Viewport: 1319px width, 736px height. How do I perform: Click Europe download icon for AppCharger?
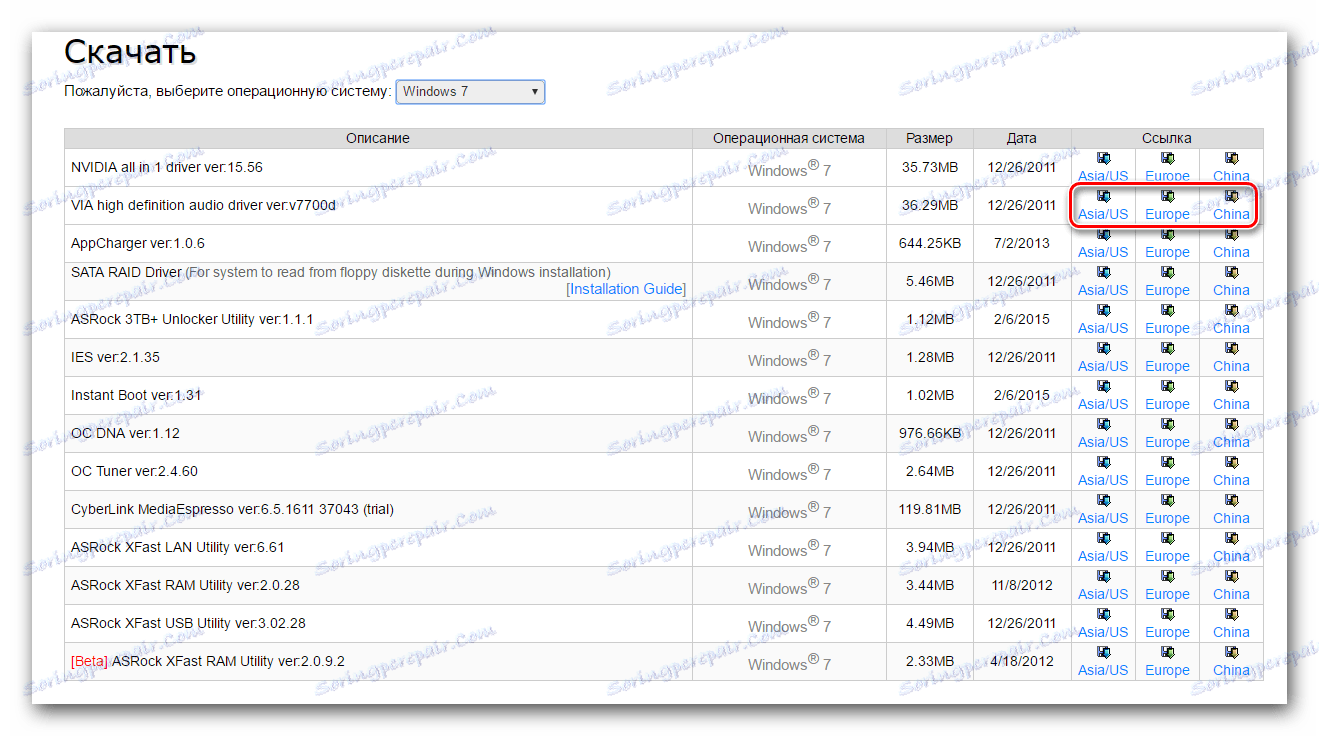click(x=1167, y=234)
